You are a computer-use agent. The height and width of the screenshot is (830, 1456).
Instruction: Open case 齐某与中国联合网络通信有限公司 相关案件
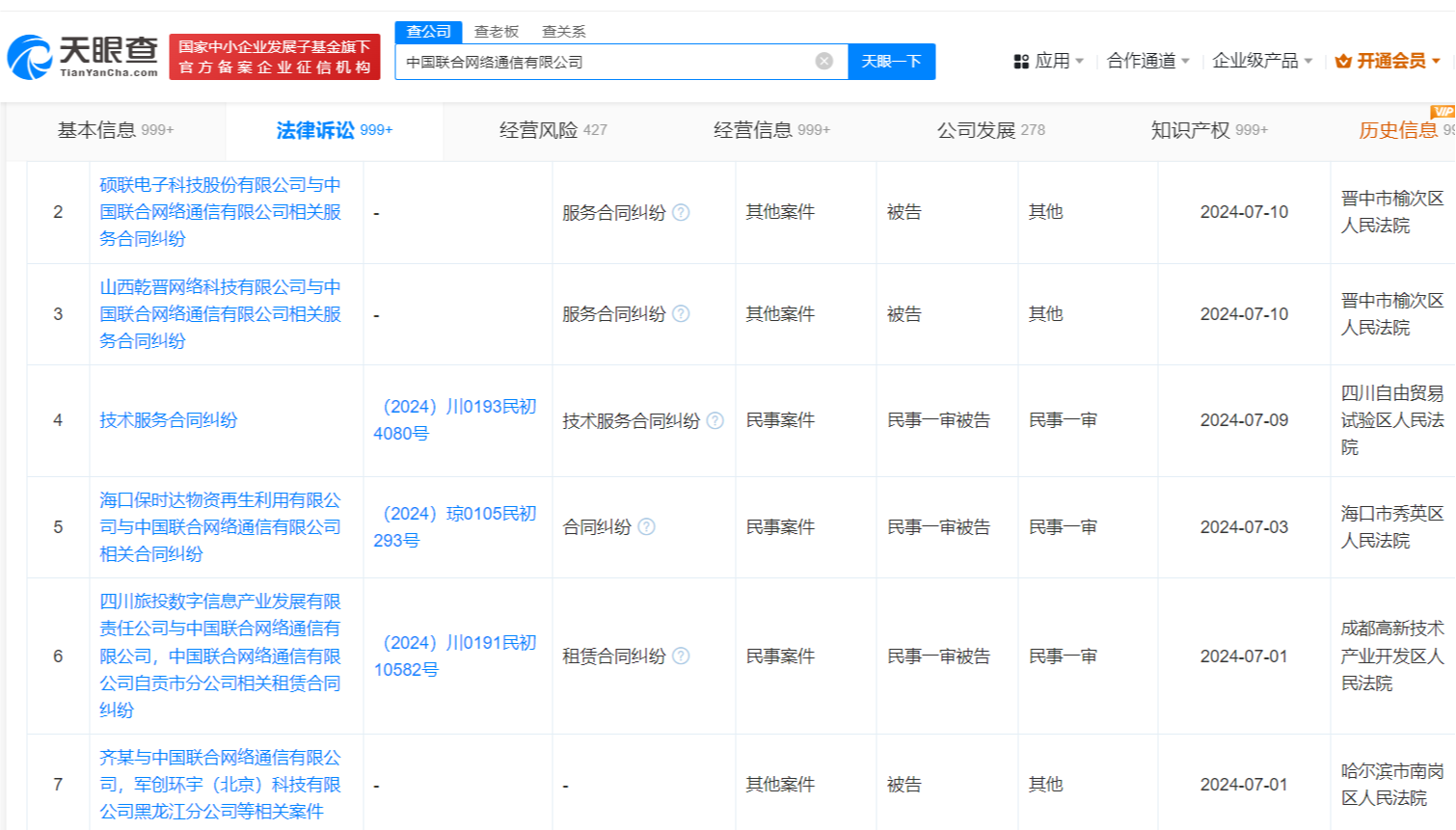click(x=220, y=785)
